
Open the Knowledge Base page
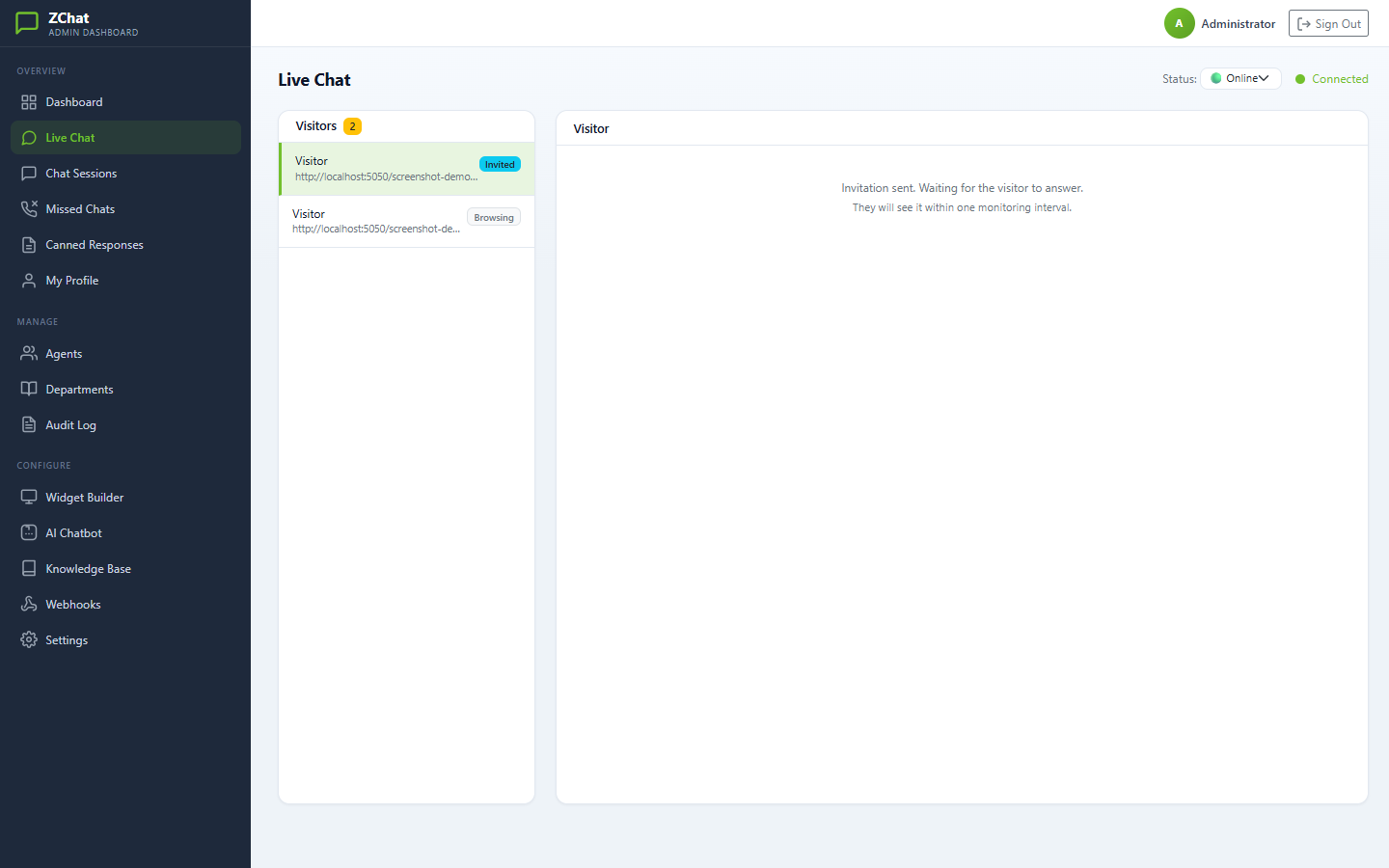(x=125, y=569)
